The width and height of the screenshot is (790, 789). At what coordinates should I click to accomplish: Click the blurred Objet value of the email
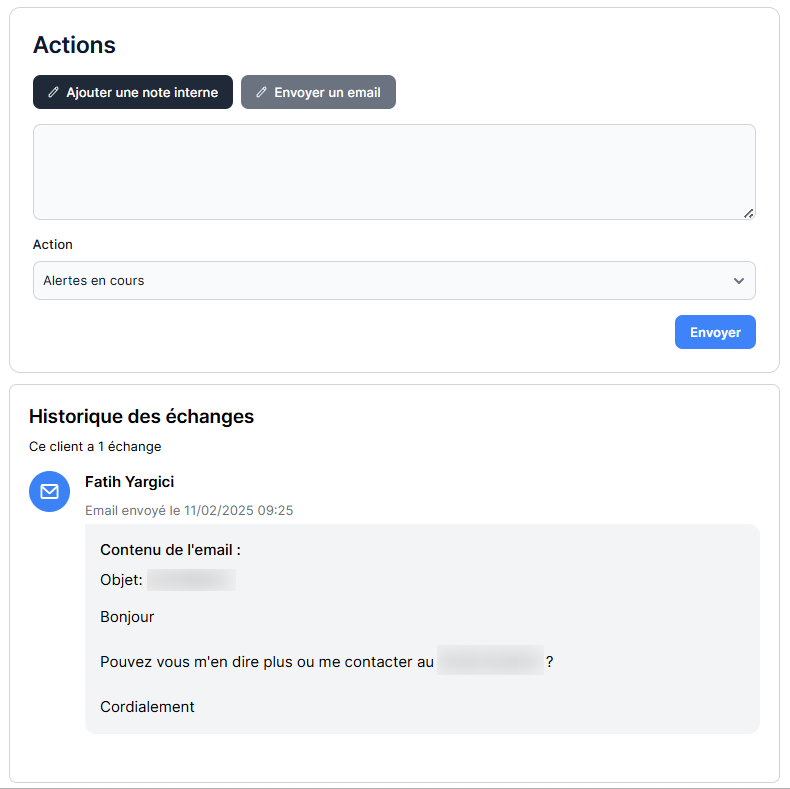191,580
